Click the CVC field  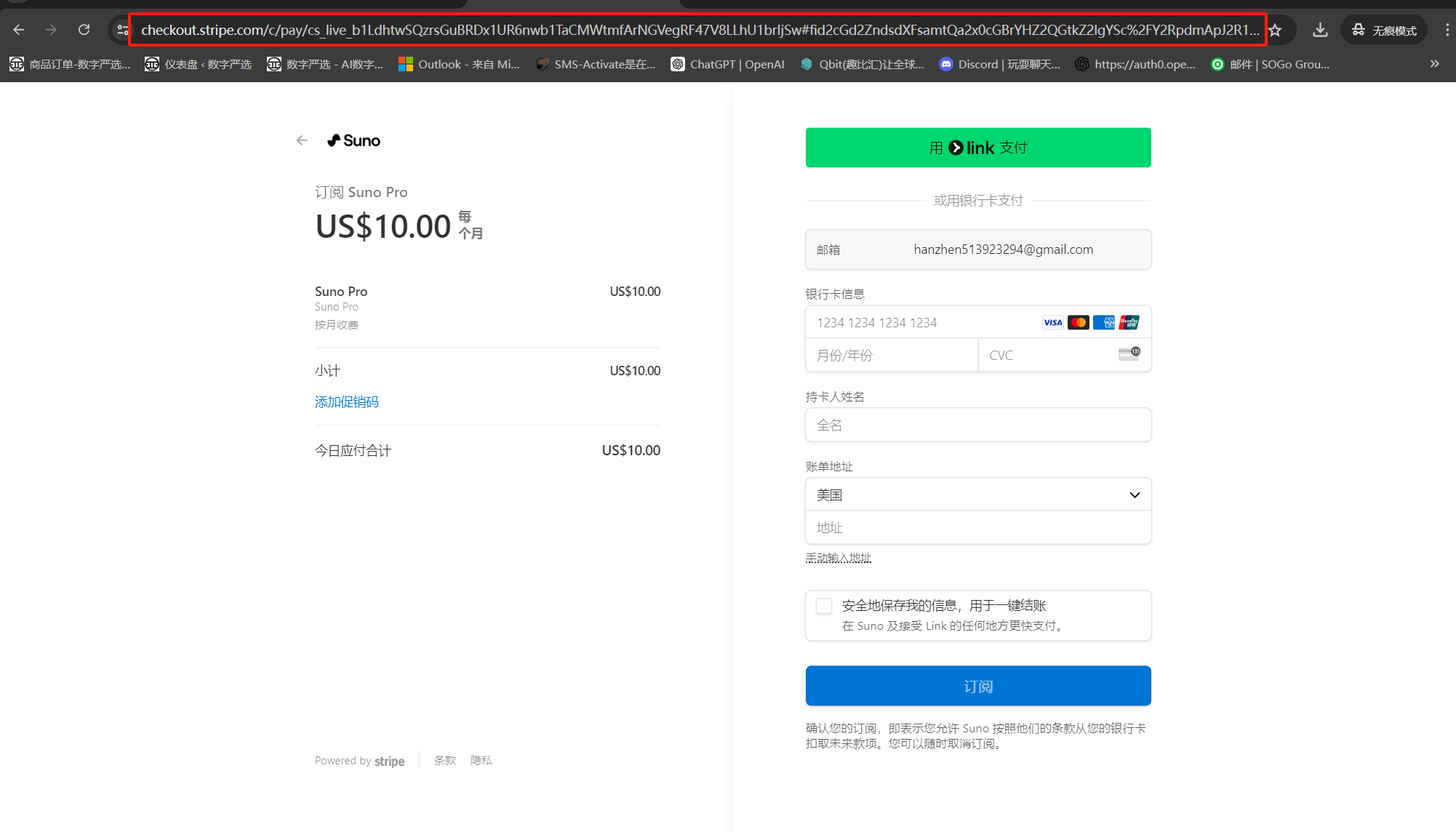(1065, 355)
